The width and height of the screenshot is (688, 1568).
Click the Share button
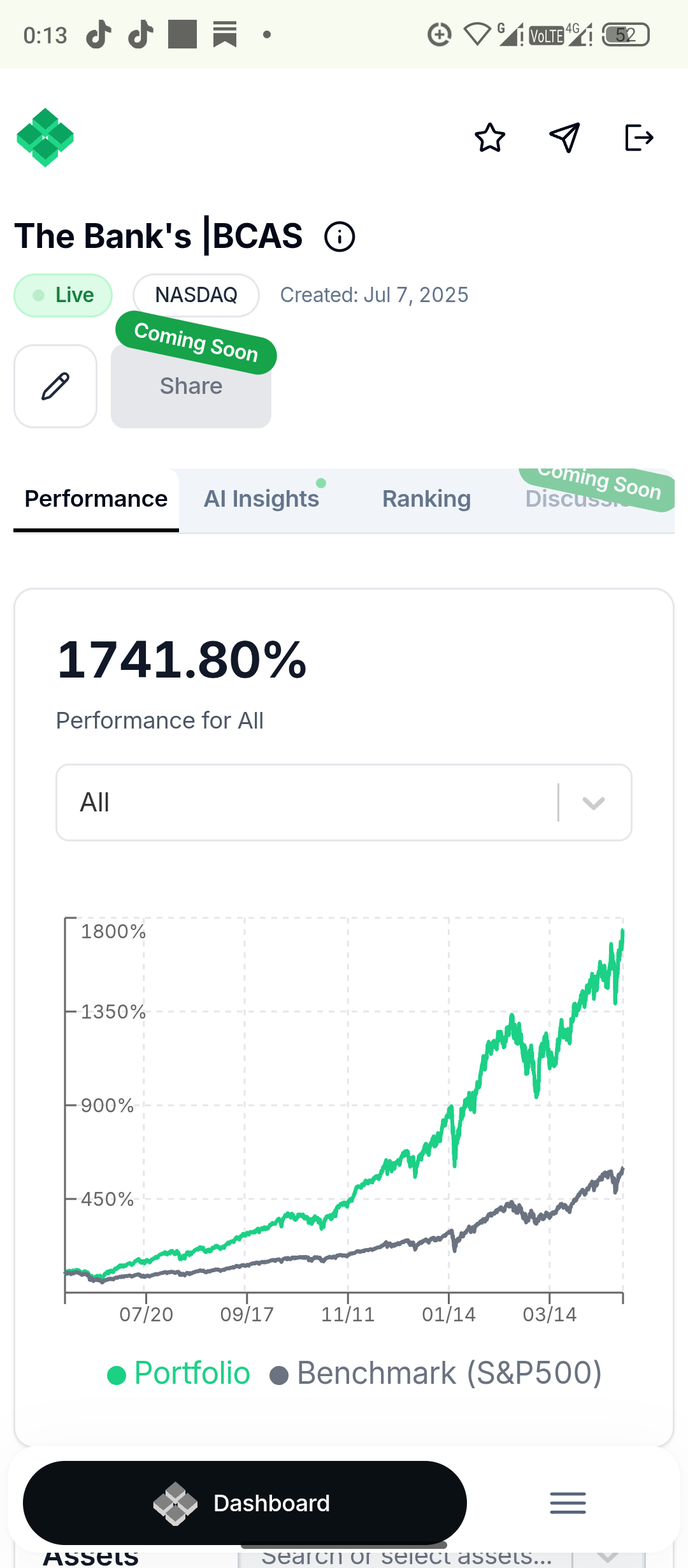tap(191, 386)
